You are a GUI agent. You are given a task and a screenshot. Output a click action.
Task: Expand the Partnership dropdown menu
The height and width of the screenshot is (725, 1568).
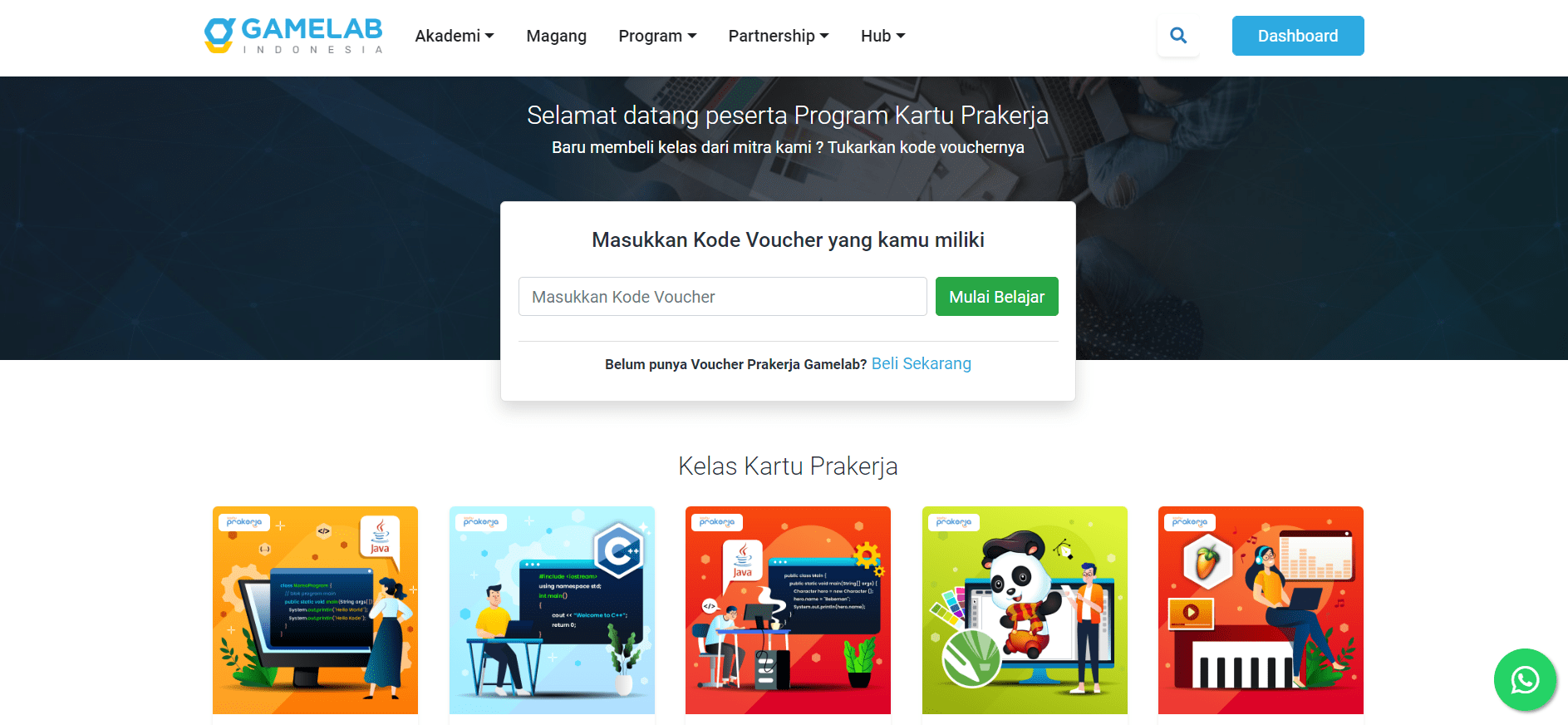pyautogui.click(x=779, y=36)
